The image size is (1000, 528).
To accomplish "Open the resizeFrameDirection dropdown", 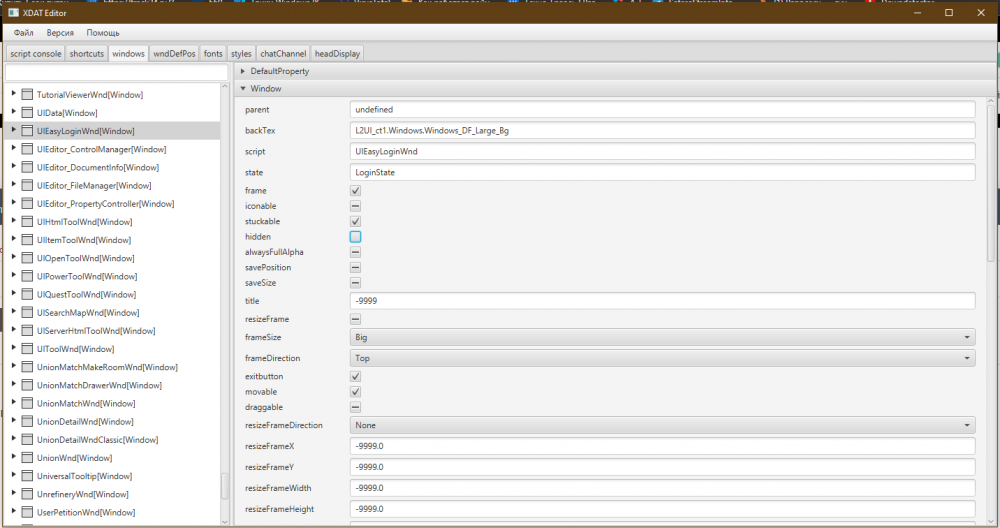I will [x=662, y=425].
